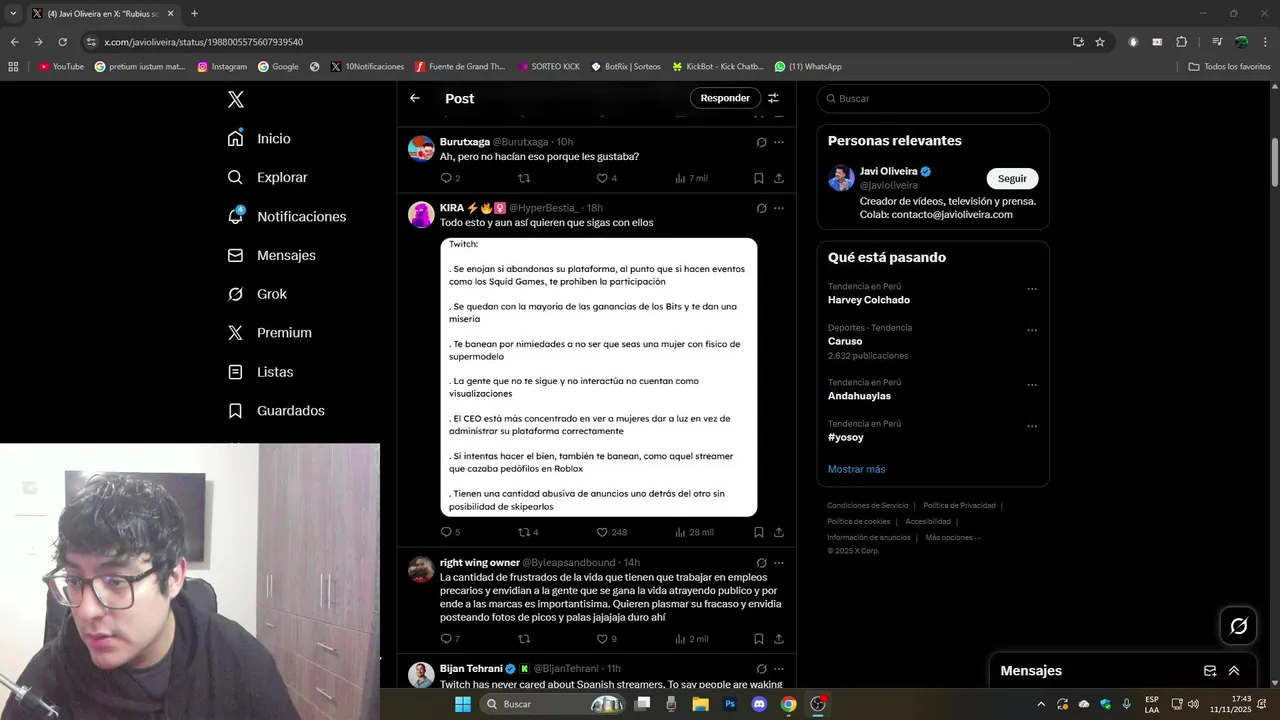
Task: Share the right wing owner post
Action: point(779,638)
